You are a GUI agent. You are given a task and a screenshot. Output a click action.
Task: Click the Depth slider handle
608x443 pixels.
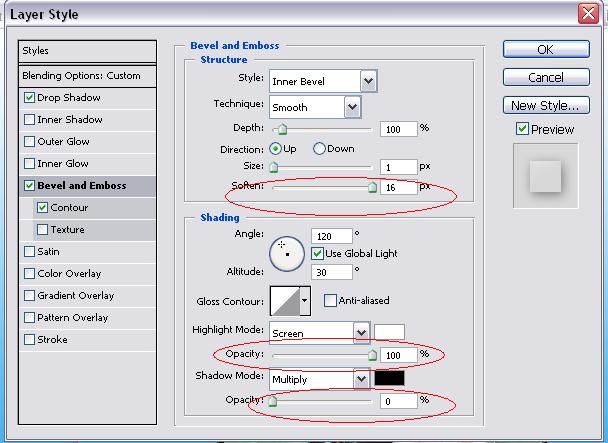pyautogui.click(x=283, y=129)
